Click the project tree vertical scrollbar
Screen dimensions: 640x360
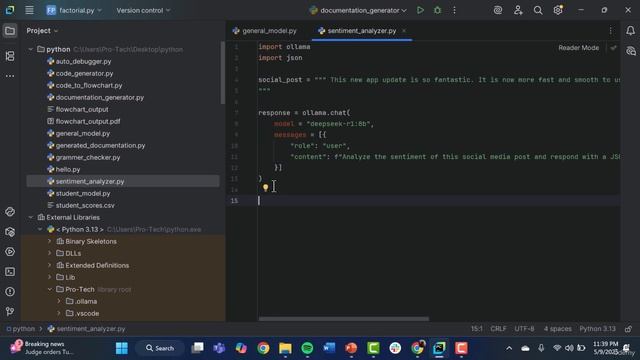(x=223, y=73)
